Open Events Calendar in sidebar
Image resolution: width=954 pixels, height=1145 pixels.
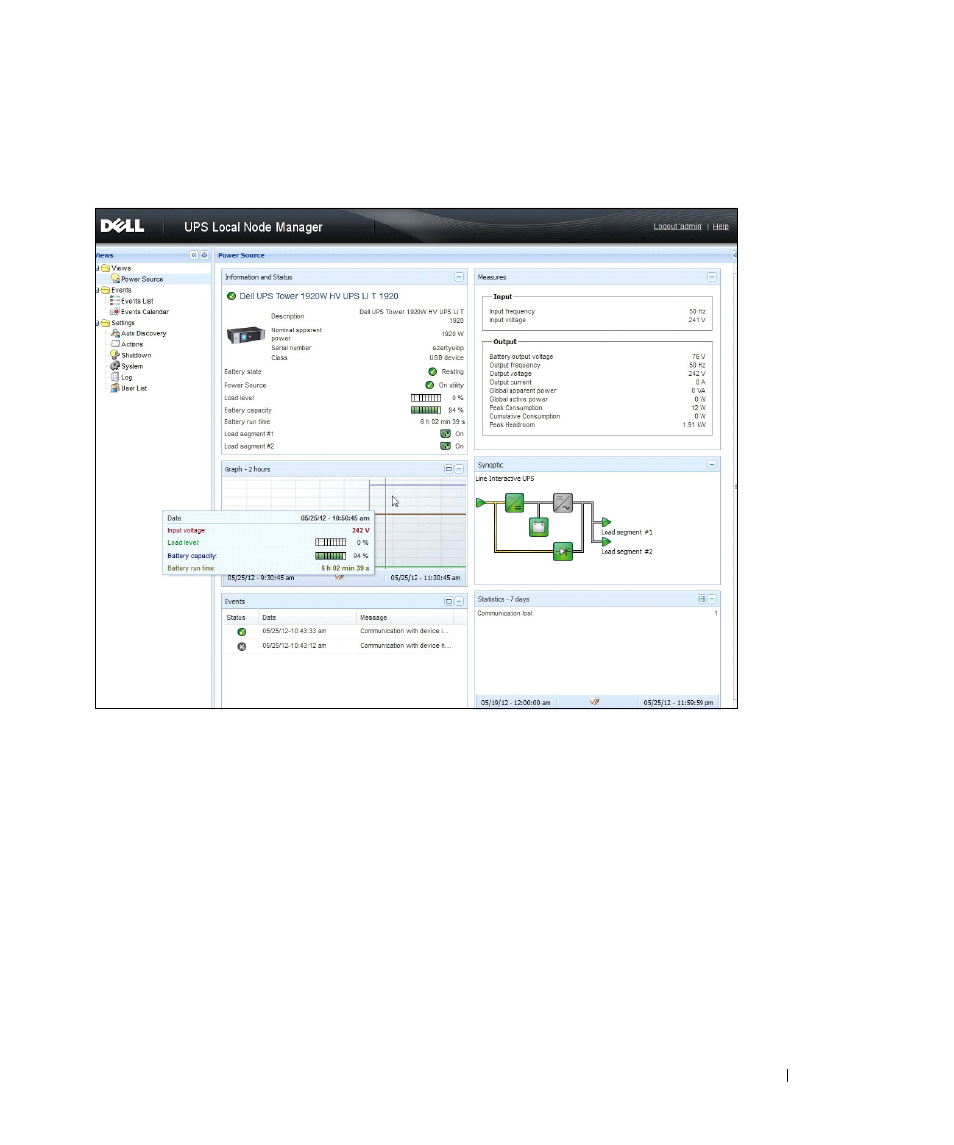145,312
